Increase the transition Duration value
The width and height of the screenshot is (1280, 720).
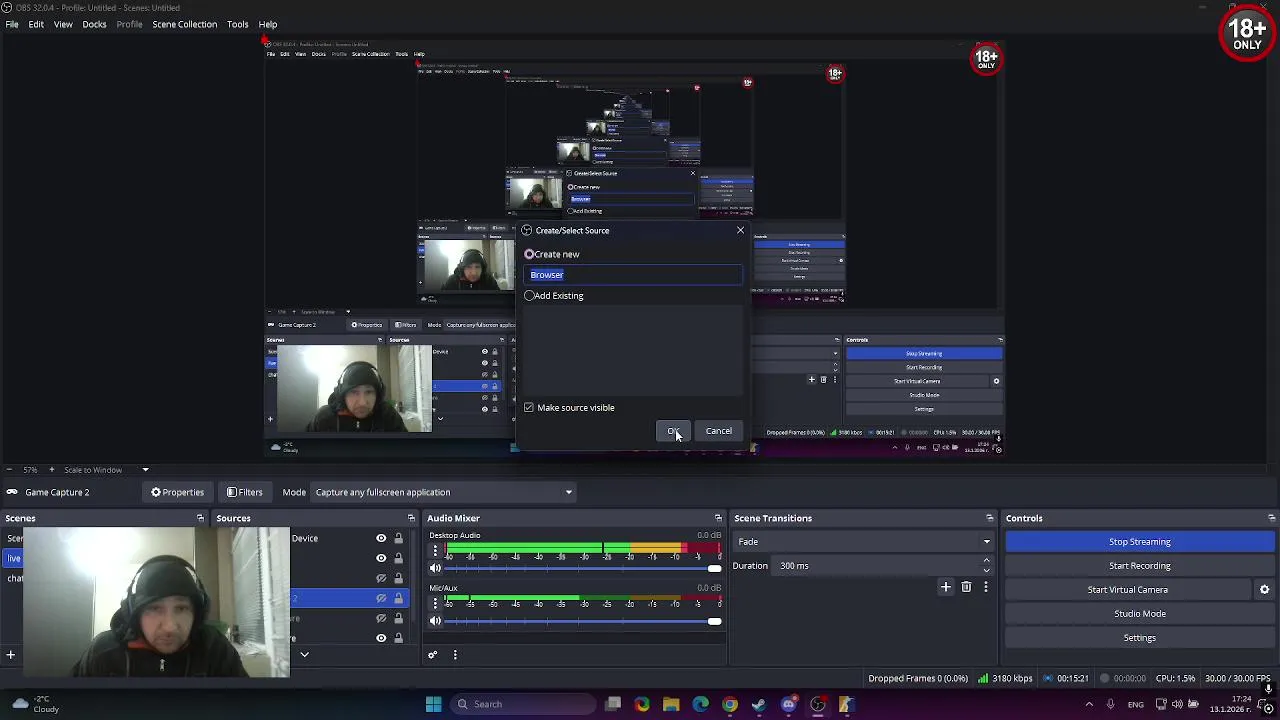coord(986,561)
